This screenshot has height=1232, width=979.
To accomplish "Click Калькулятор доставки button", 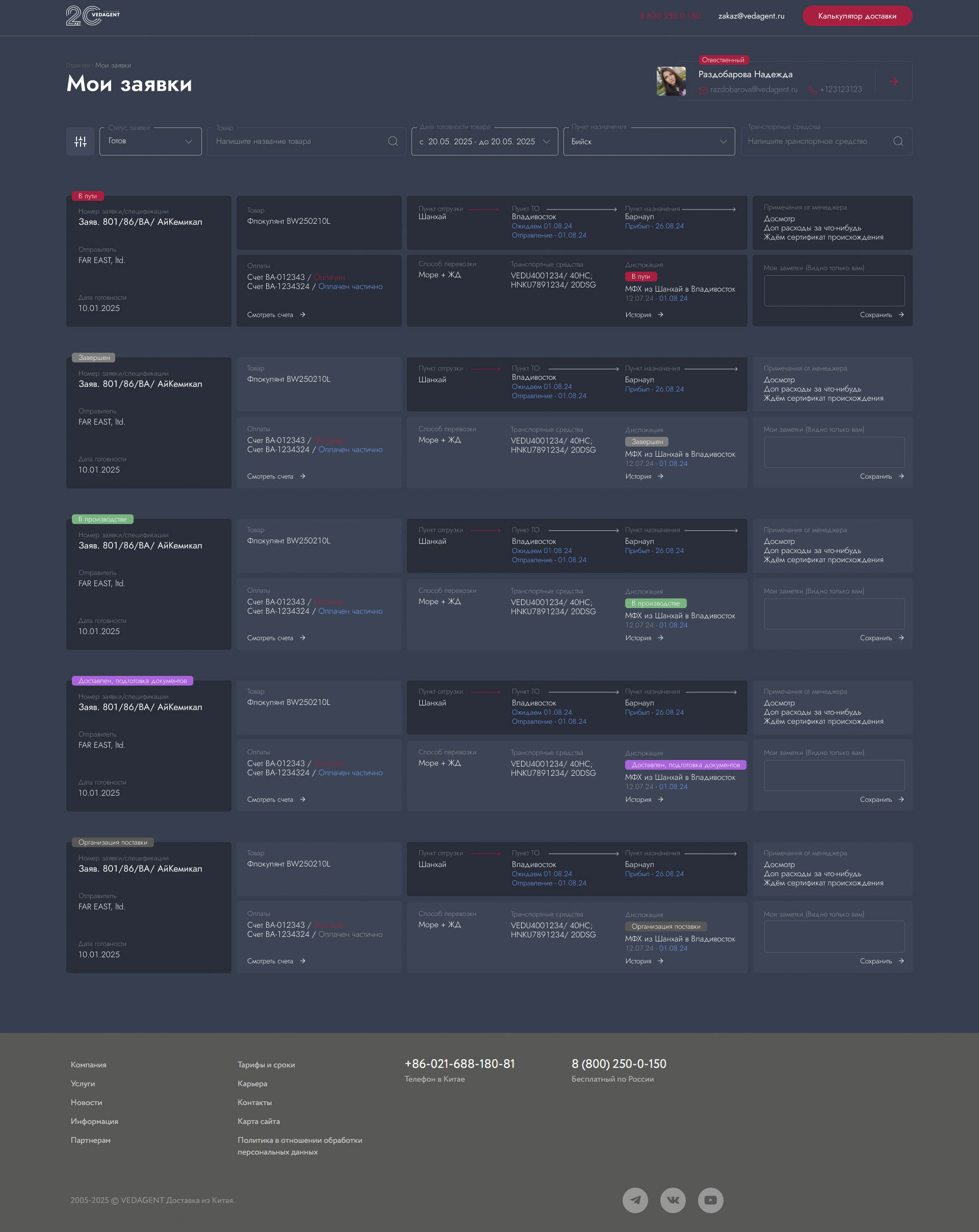I will (x=857, y=16).
